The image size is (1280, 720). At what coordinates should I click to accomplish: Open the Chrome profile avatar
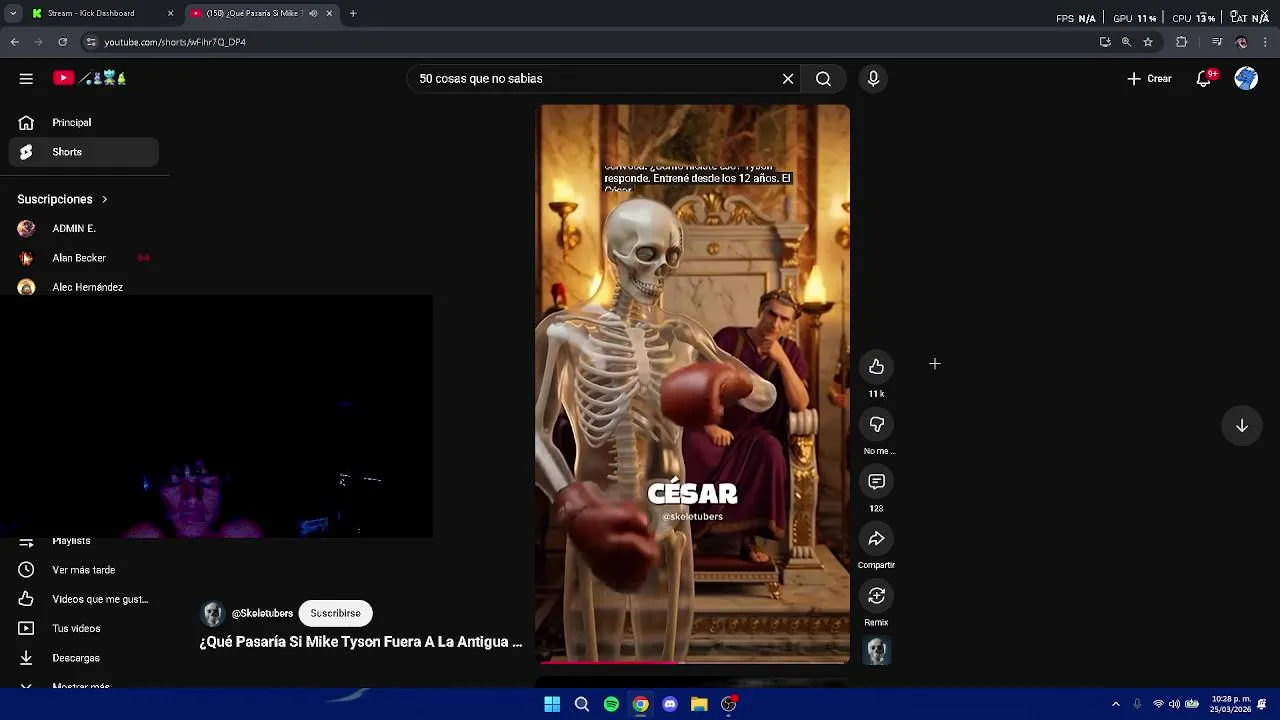pos(1242,42)
